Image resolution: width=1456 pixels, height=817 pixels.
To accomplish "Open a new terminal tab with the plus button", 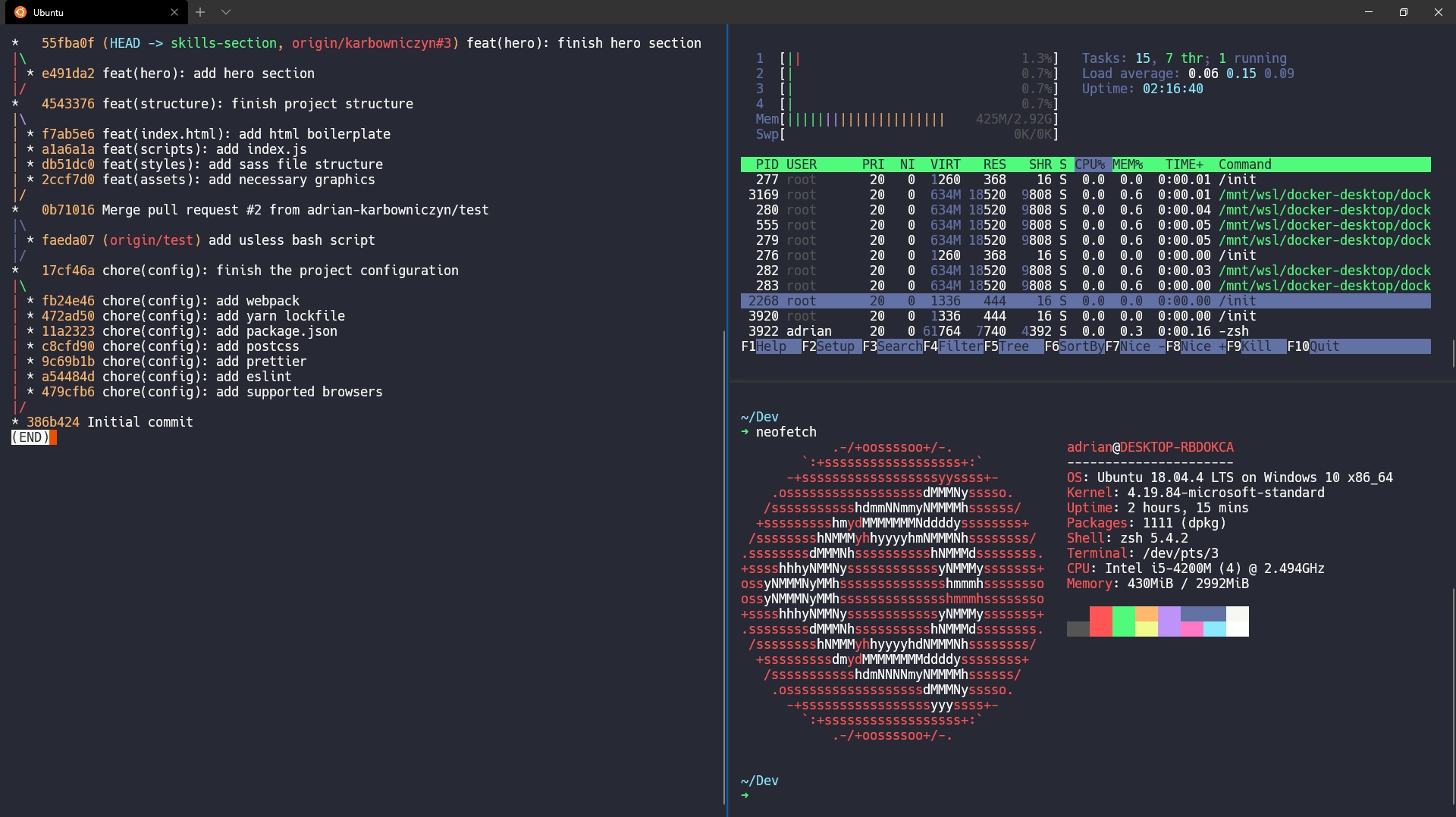I will [x=200, y=12].
